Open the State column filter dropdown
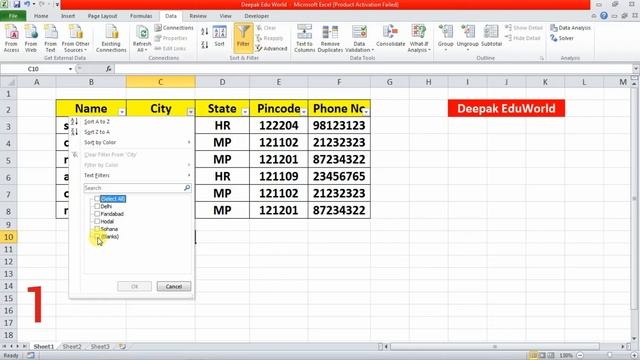 pos(245,112)
